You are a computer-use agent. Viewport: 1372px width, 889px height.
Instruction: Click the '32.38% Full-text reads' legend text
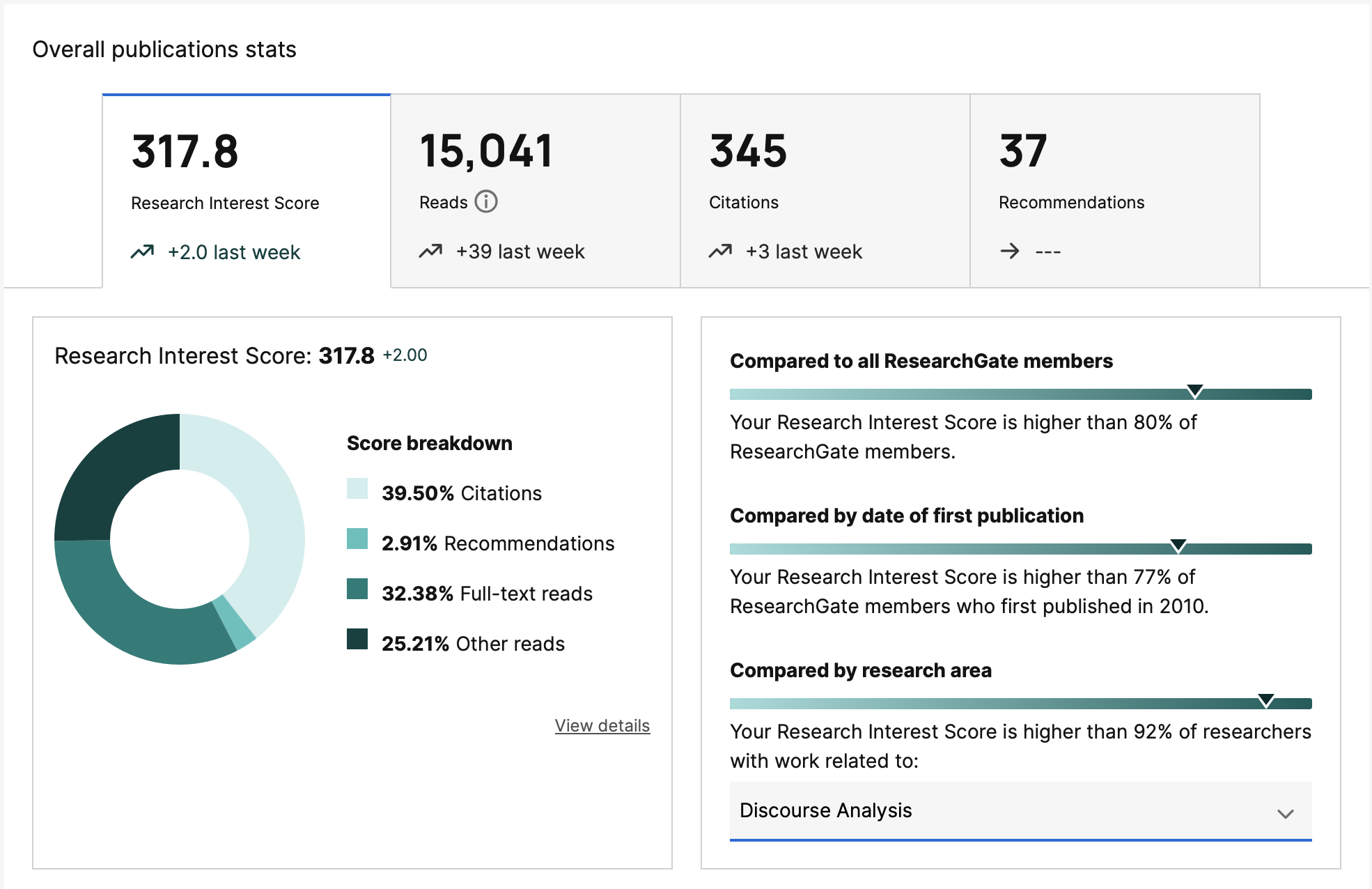click(x=487, y=594)
